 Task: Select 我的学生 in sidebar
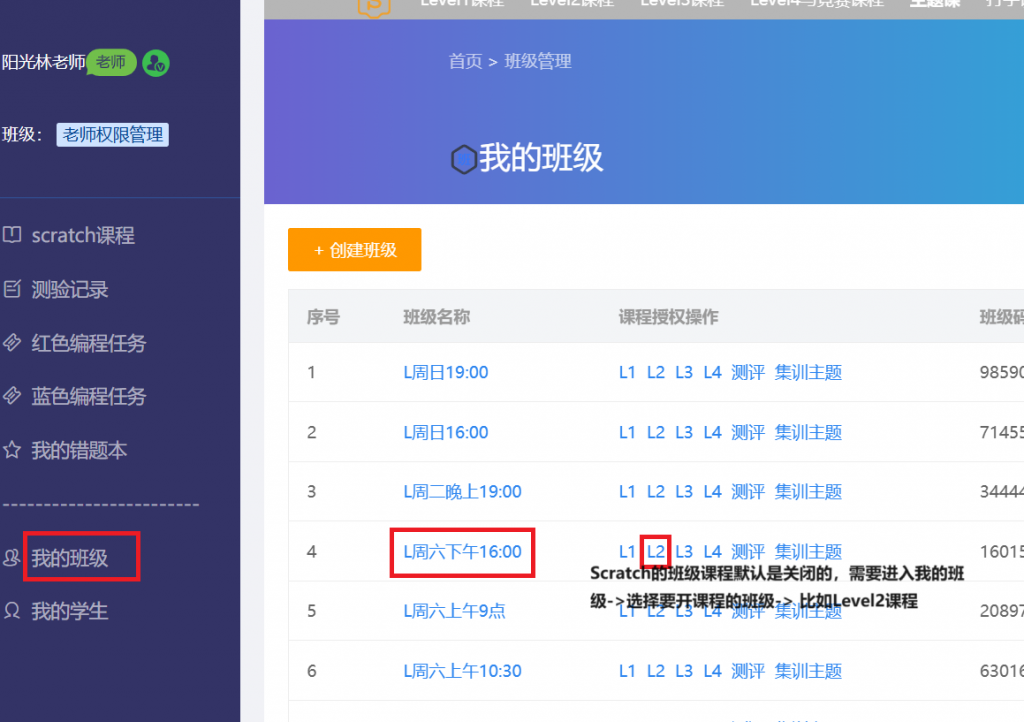point(70,611)
